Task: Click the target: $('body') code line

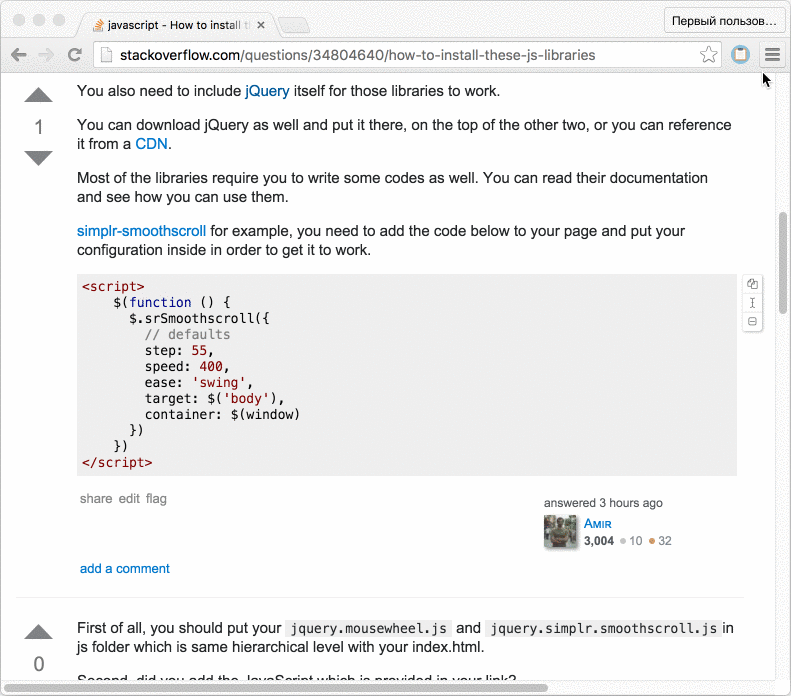Action: point(215,398)
